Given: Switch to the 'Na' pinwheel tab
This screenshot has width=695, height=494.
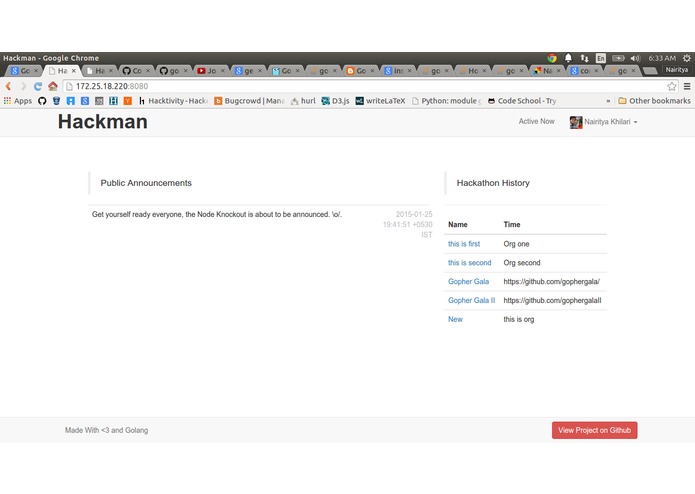Looking at the screenshot, I should [545, 71].
